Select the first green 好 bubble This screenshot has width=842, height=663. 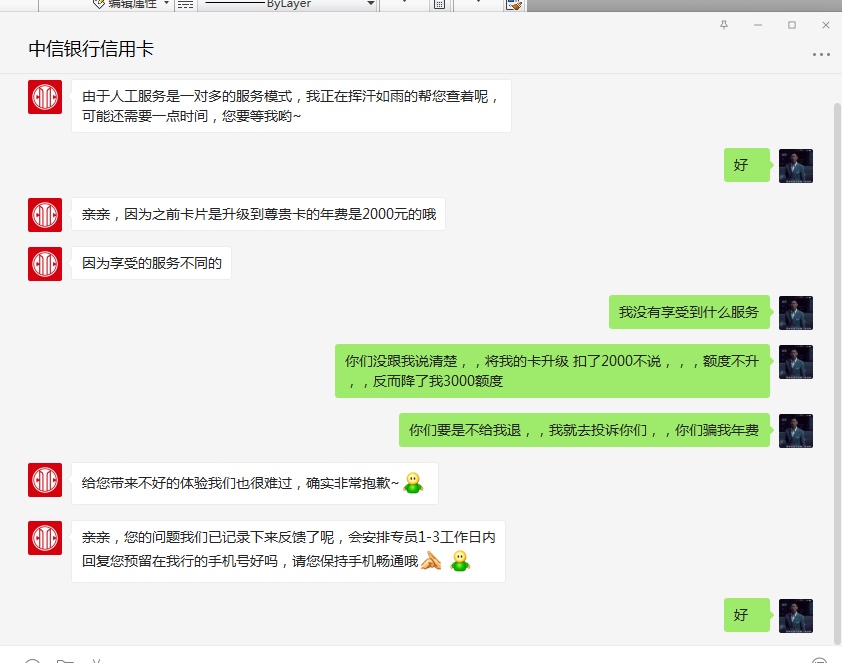(746, 165)
